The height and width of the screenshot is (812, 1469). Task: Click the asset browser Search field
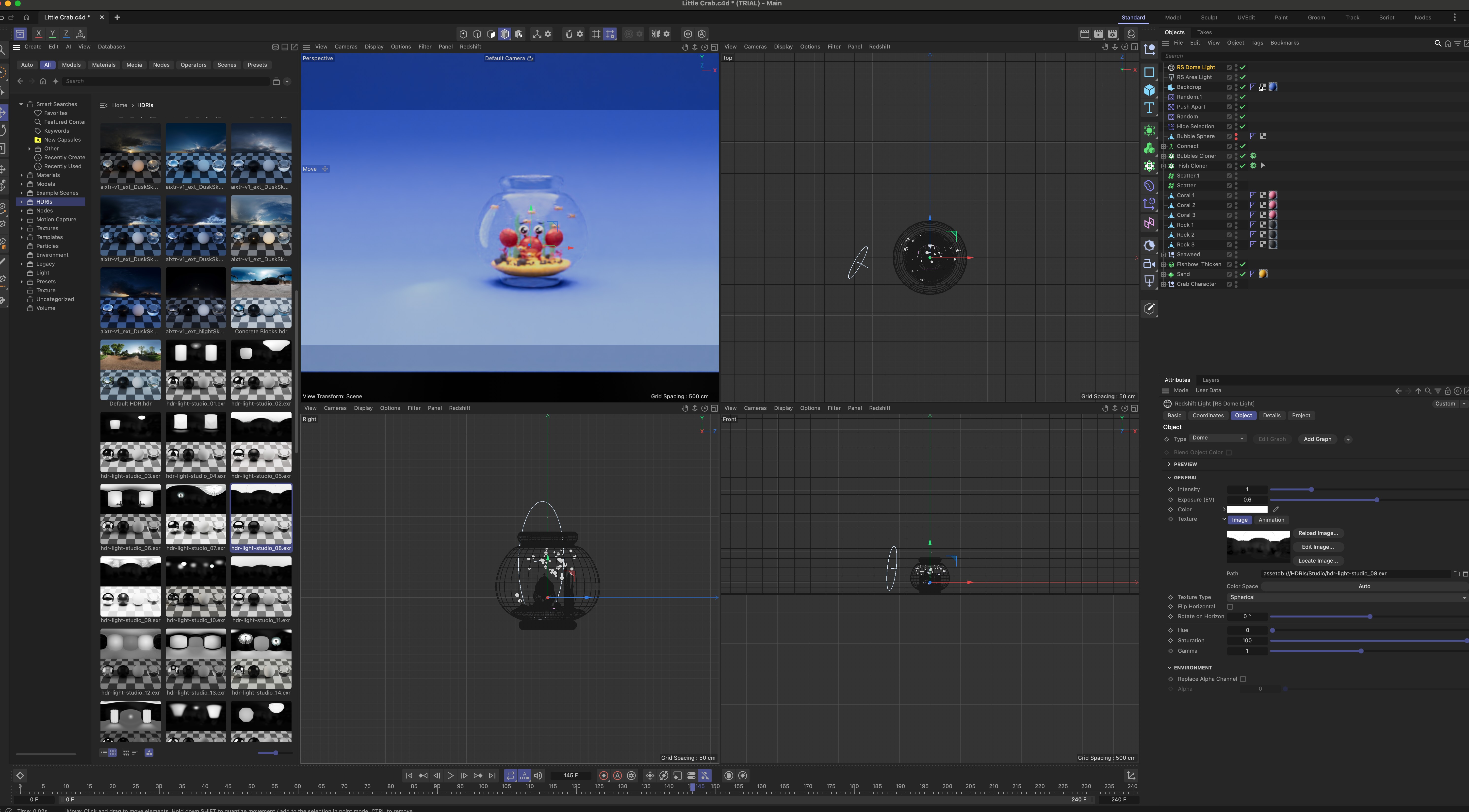(165, 81)
